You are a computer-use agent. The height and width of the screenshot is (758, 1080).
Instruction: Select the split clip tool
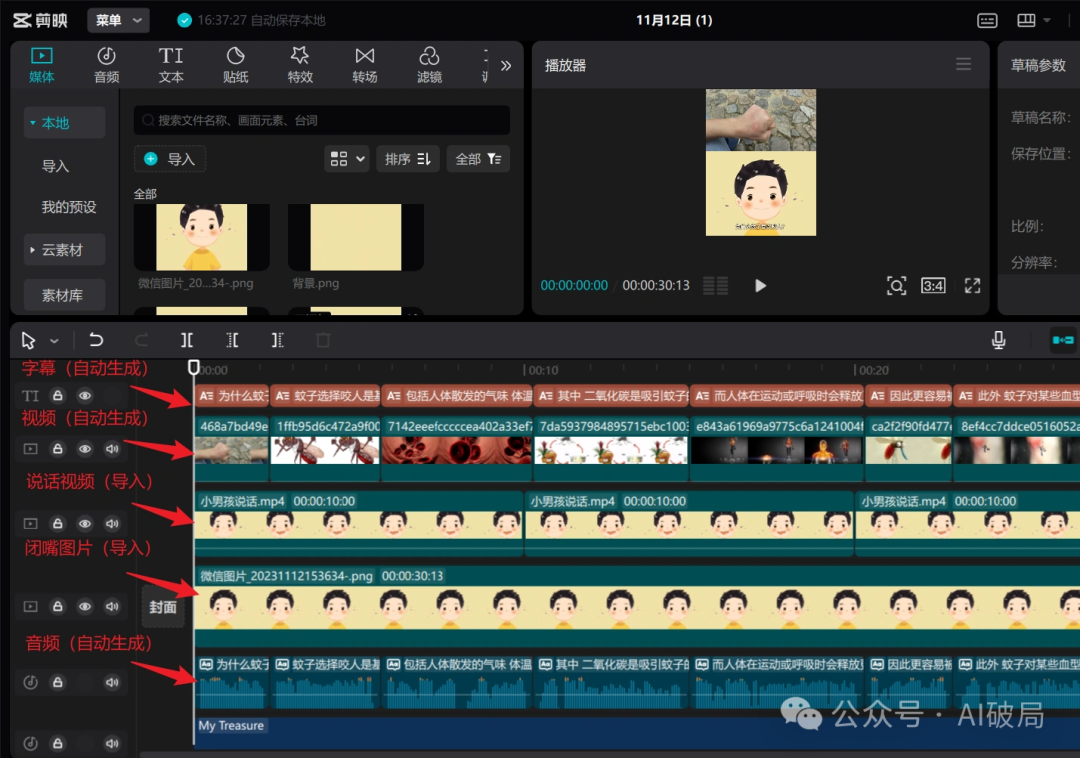click(x=187, y=339)
